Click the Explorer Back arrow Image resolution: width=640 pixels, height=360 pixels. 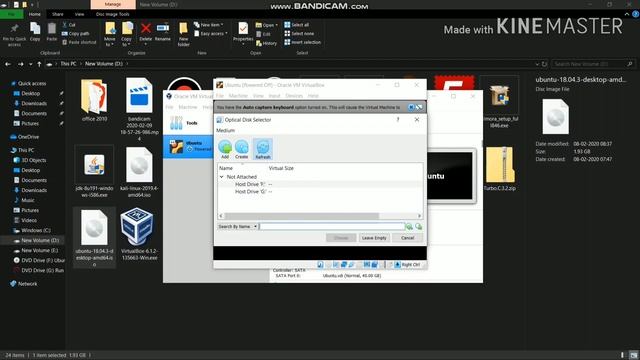pos(8,64)
